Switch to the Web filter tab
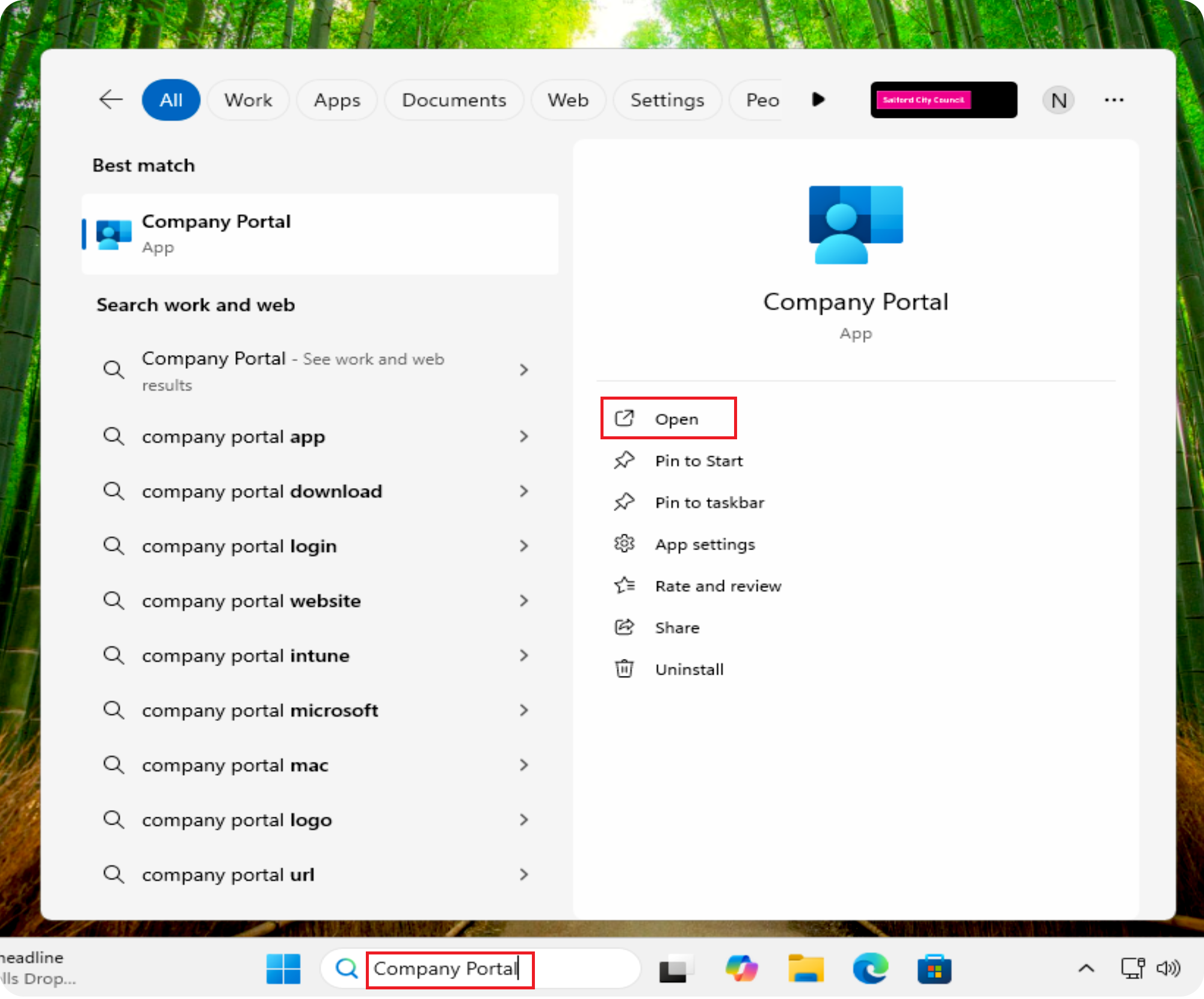1204x999 pixels. pos(568,100)
